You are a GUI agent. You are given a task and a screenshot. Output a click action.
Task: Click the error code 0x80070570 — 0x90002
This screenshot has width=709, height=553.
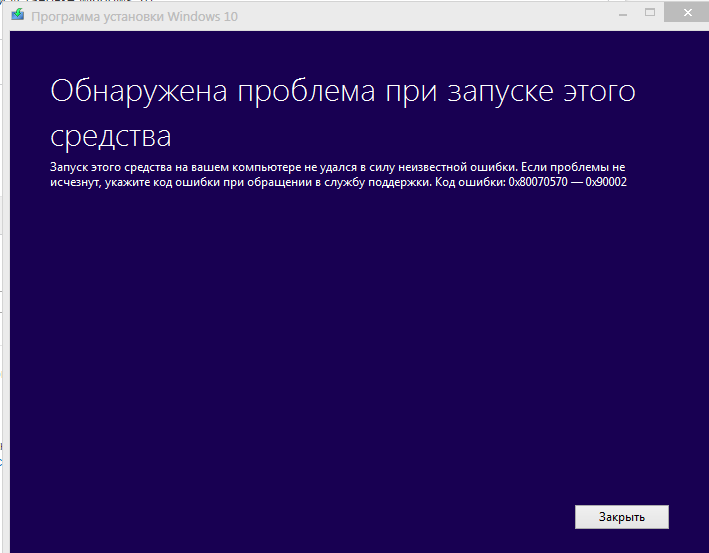coord(567,182)
